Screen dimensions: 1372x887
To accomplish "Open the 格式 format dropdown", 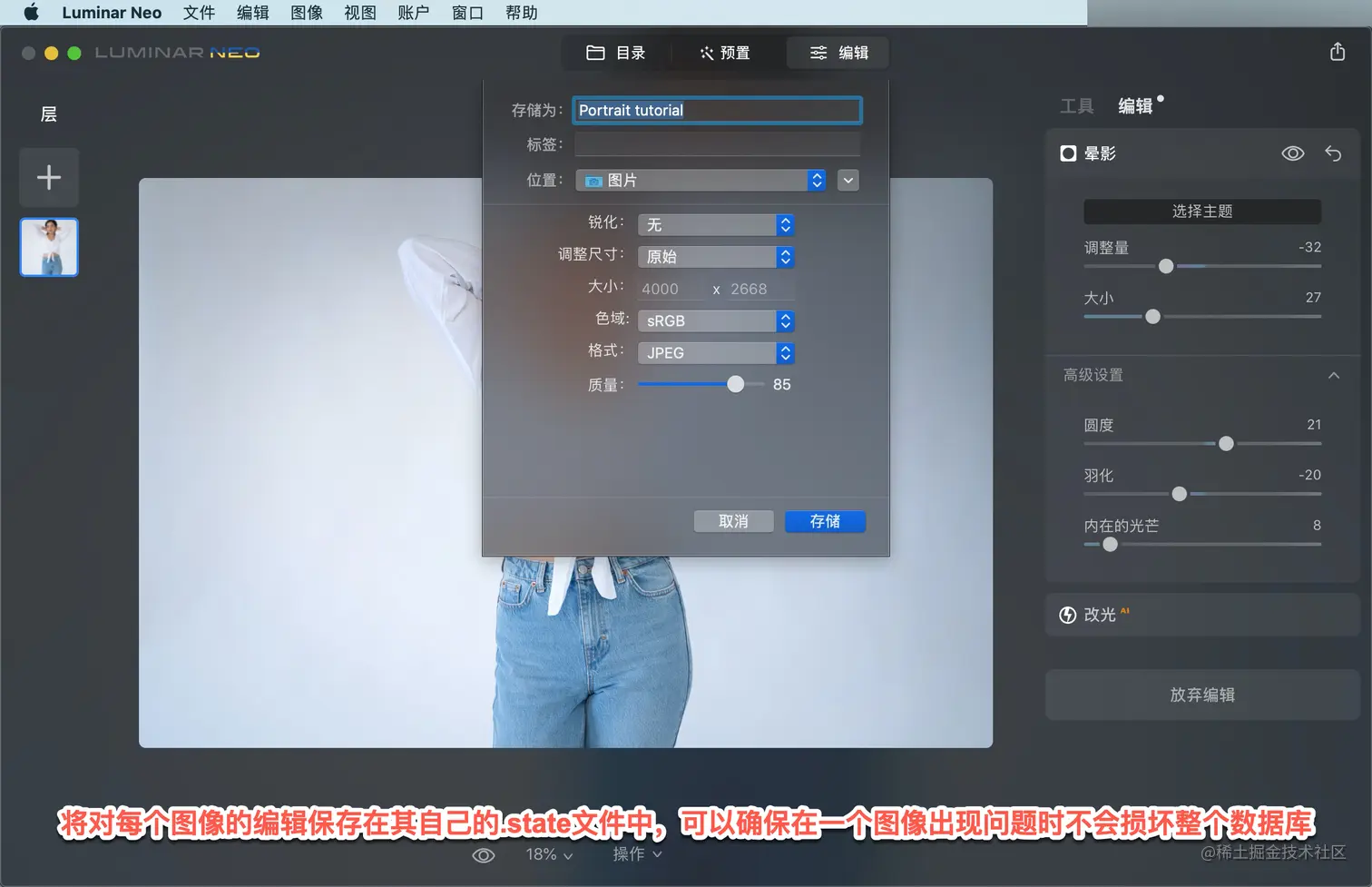I will [x=716, y=352].
